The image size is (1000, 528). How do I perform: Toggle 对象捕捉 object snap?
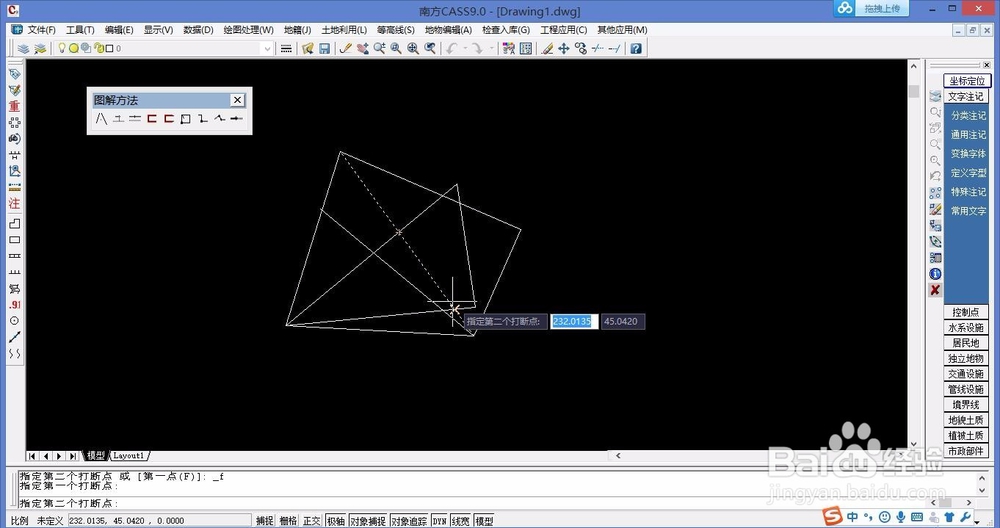click(368, 521)
